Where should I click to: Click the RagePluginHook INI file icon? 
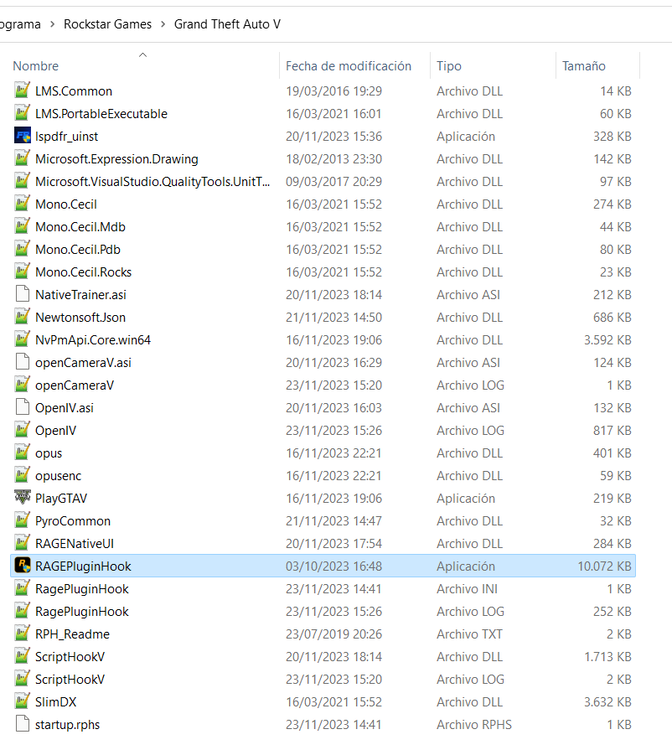22,588
